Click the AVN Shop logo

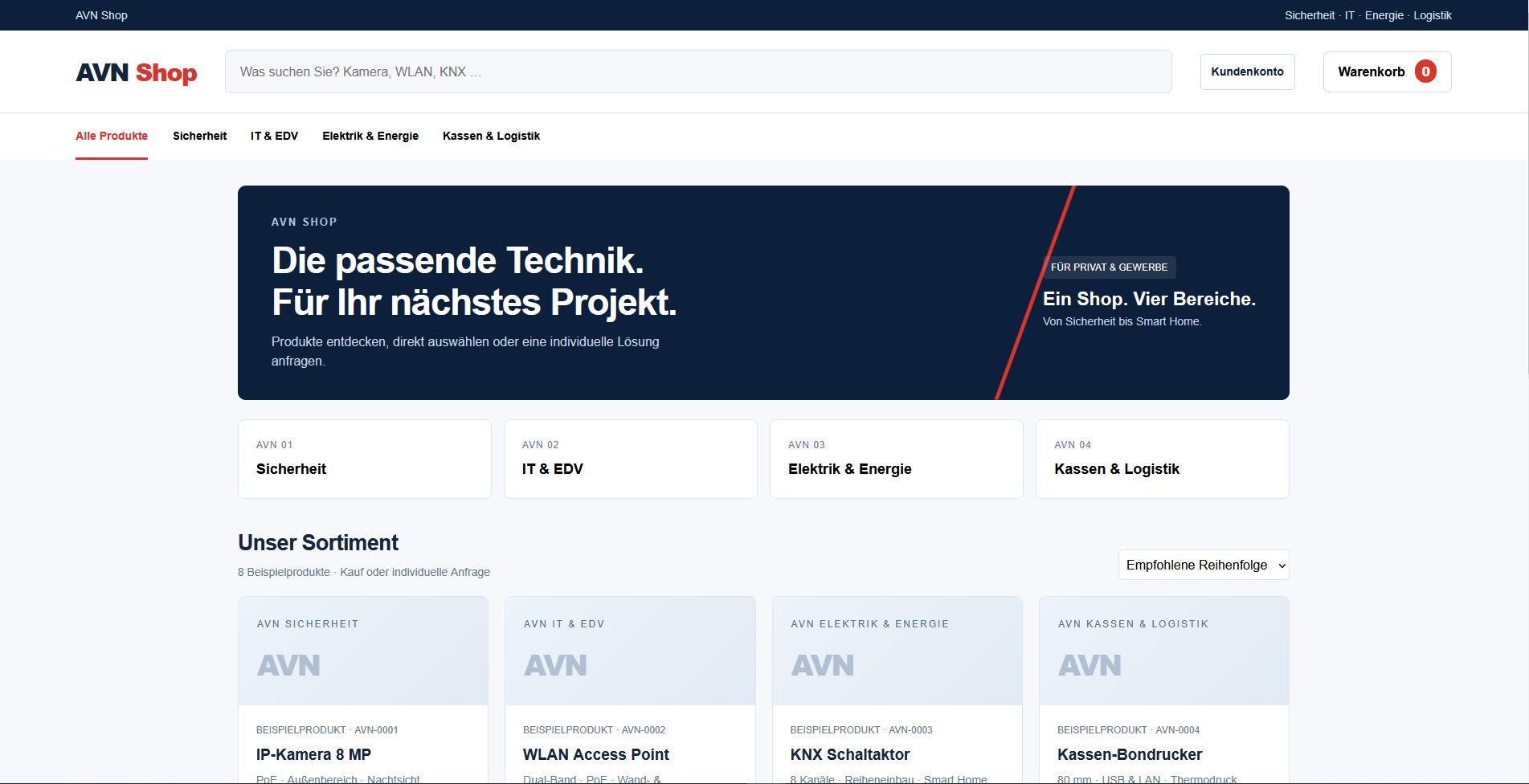137,72
